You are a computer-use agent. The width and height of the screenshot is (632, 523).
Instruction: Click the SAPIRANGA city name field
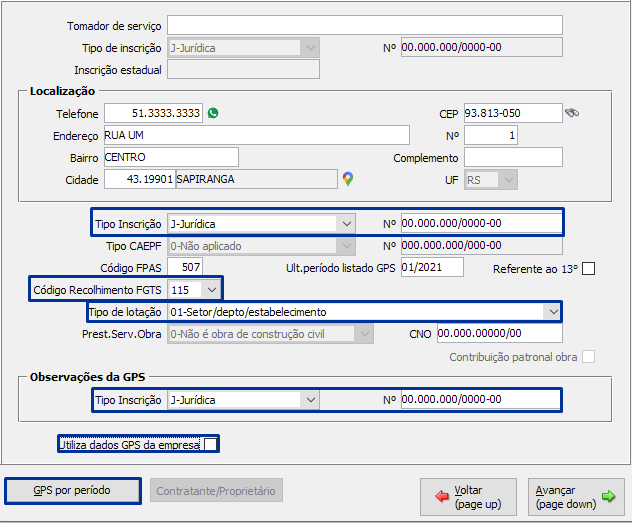coord(257,179)
